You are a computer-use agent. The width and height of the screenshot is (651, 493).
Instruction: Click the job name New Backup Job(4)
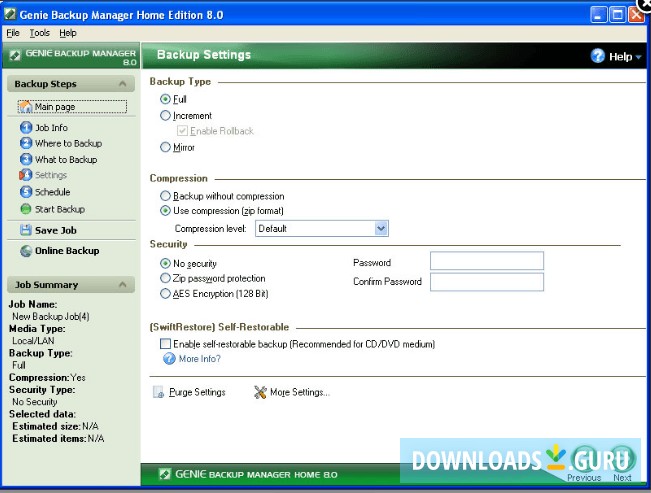(51, 316)
